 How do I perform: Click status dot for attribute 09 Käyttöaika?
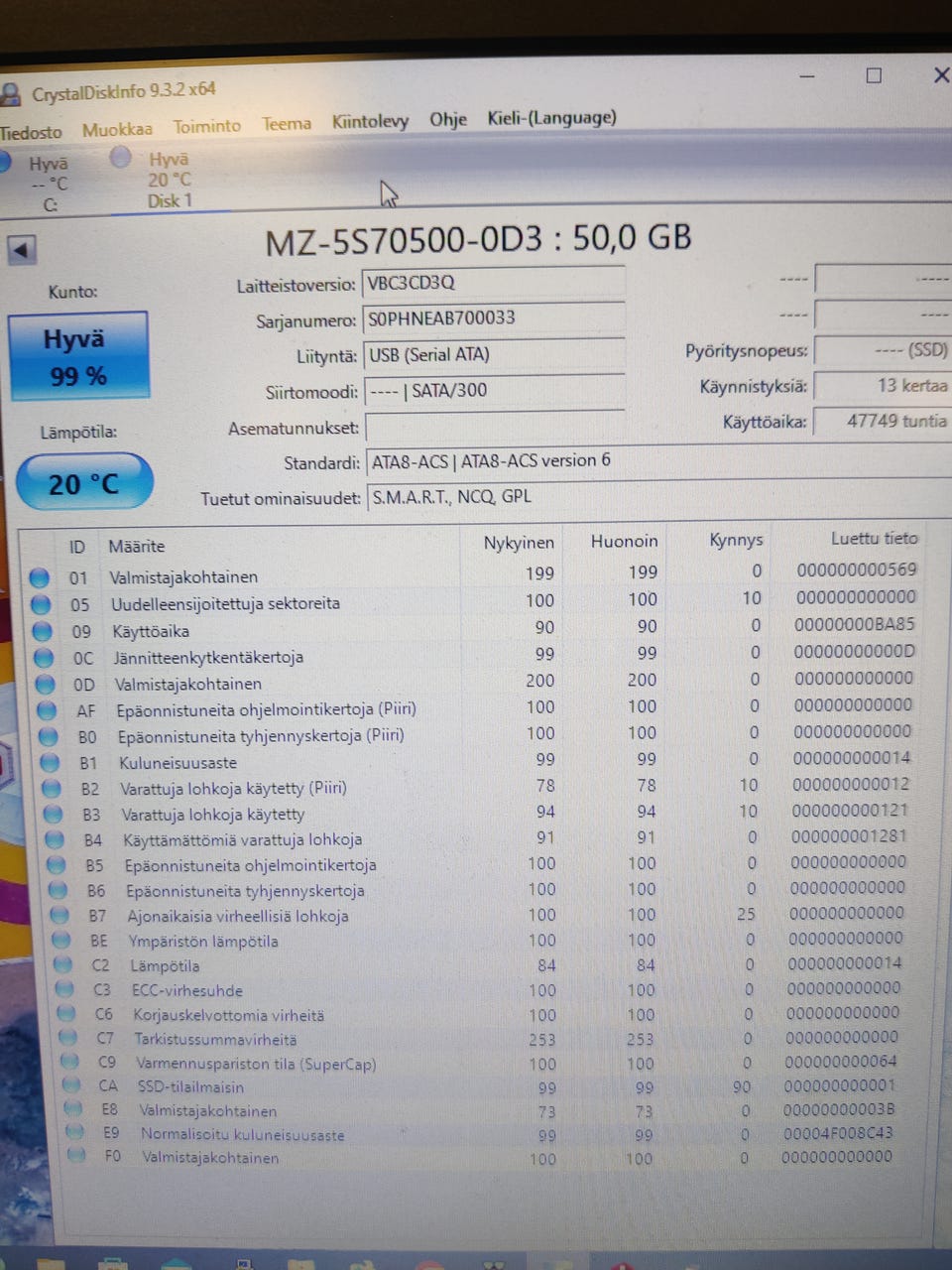click(x=43, y=631)
